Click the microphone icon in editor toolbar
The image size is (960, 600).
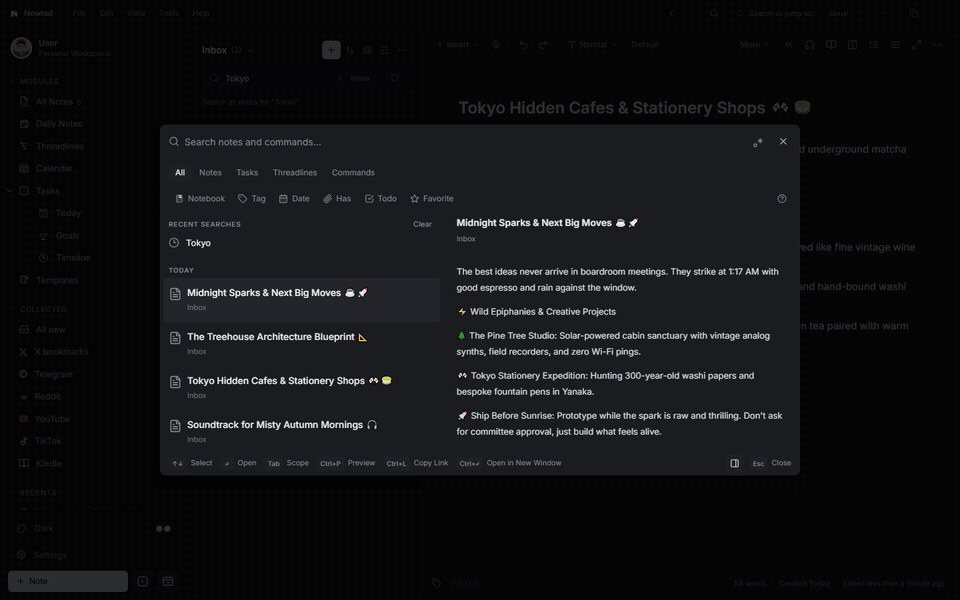[x=496, y=45]
